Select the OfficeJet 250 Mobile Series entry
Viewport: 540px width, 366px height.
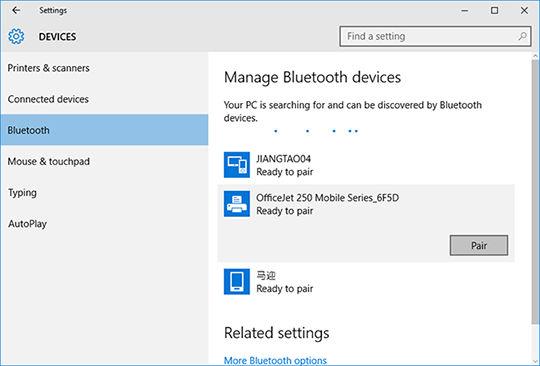pos(366,223)
